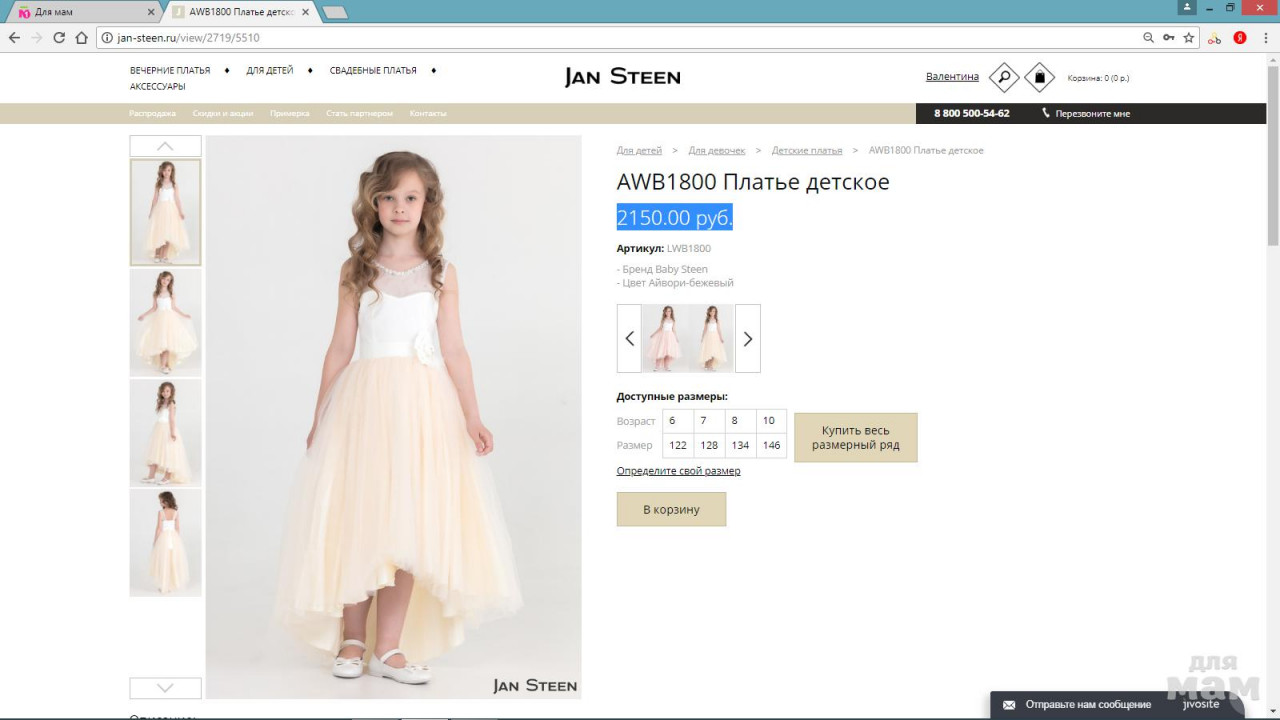Screen dimensions: 1280x720
Task: Open the shopping bag cart icon
Action: 1039,77
